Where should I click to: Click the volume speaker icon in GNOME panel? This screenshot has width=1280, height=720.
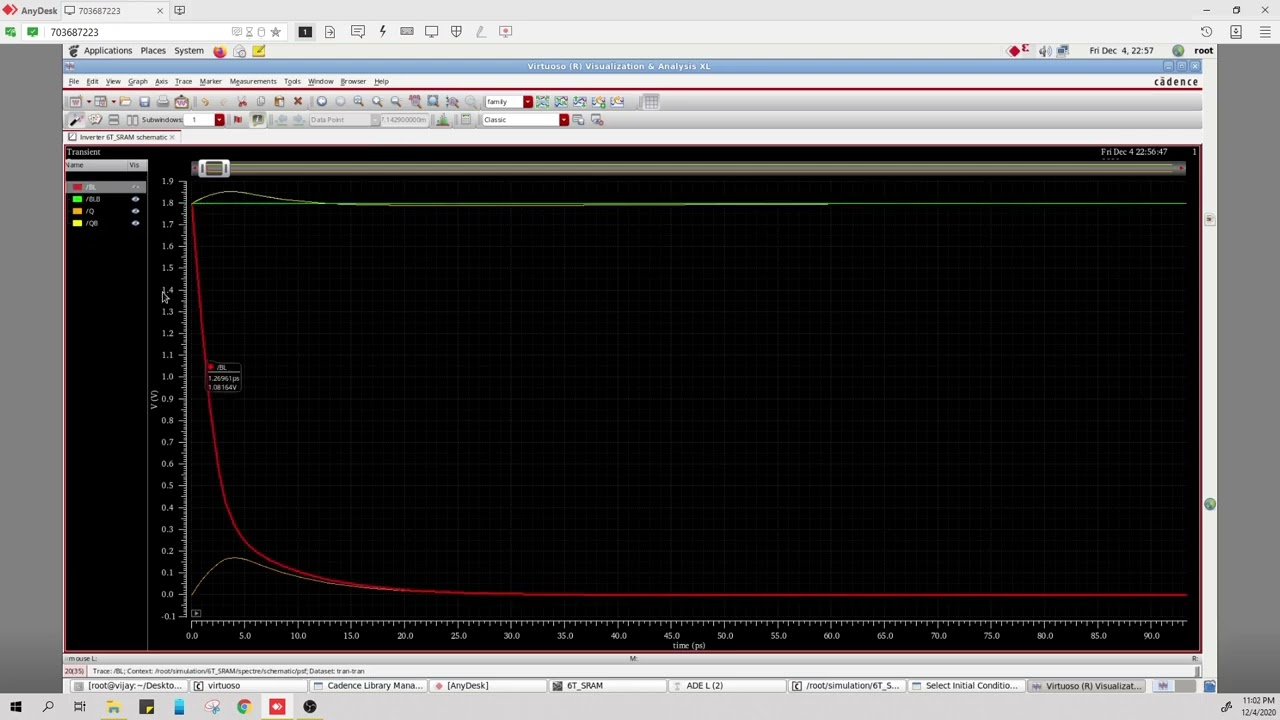(x=1045, y=51)
